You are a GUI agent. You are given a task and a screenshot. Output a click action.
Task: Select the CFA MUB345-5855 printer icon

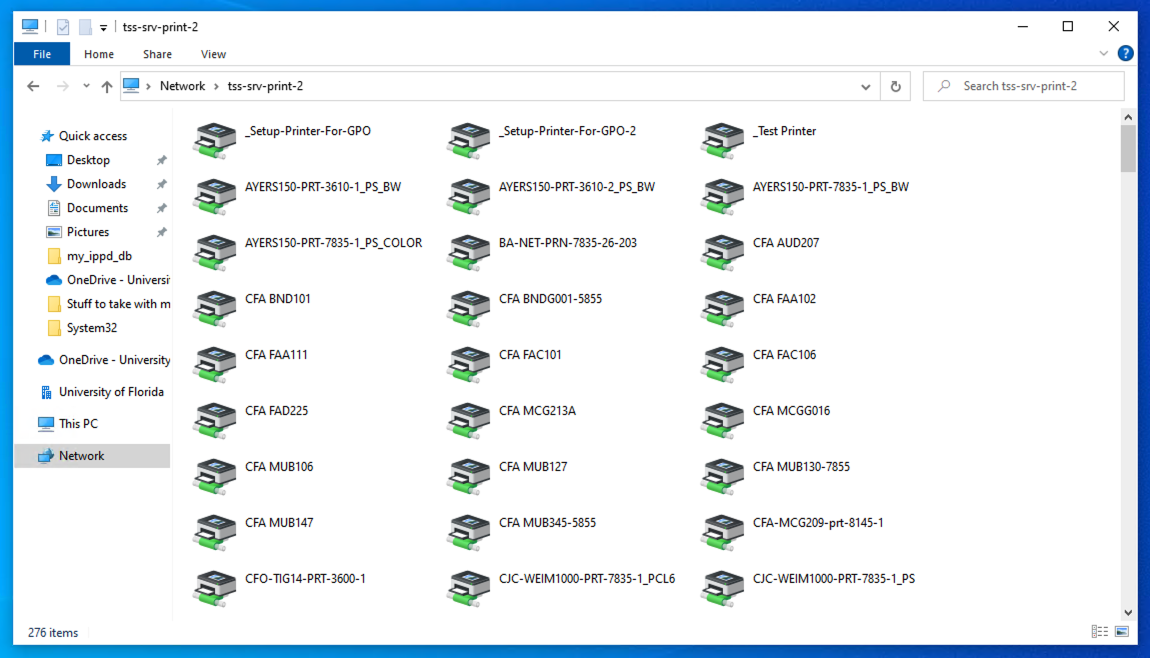point(468,532)
